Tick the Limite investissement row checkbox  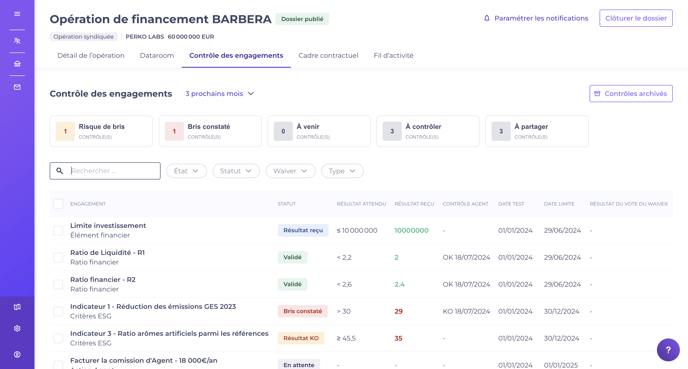click(58, 230)
